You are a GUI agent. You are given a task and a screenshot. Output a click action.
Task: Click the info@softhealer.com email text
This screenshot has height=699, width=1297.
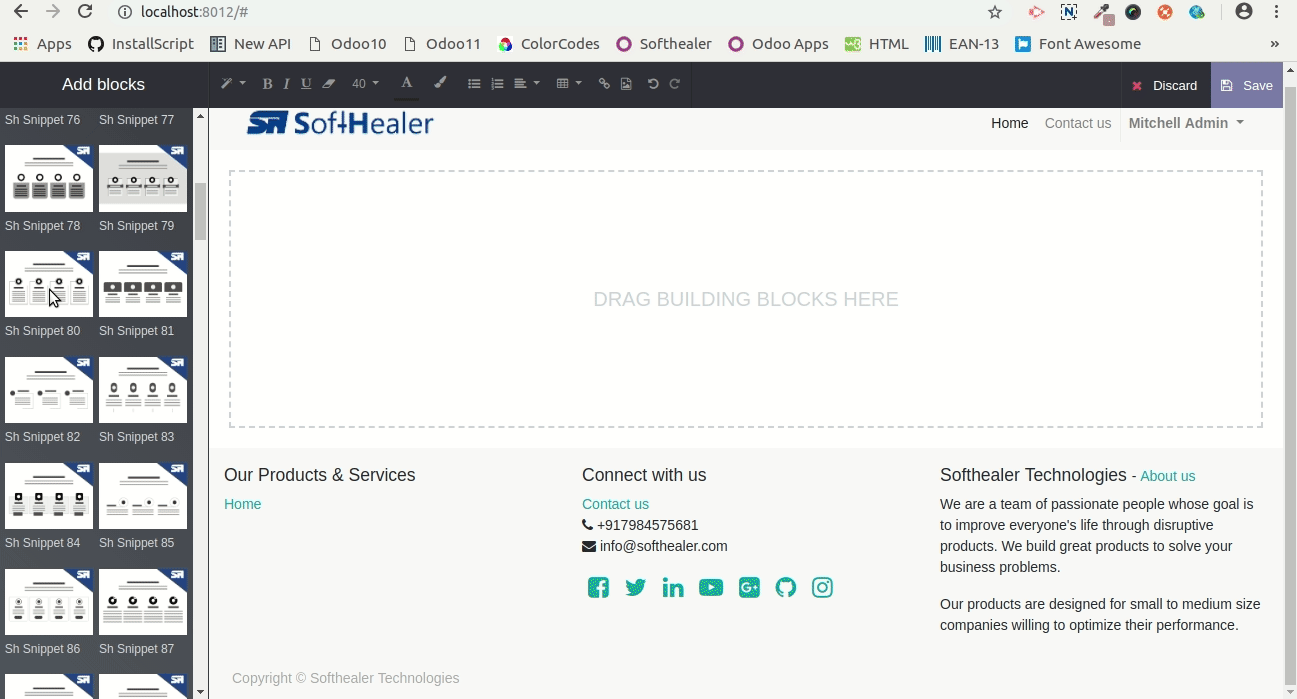(664, 546)
